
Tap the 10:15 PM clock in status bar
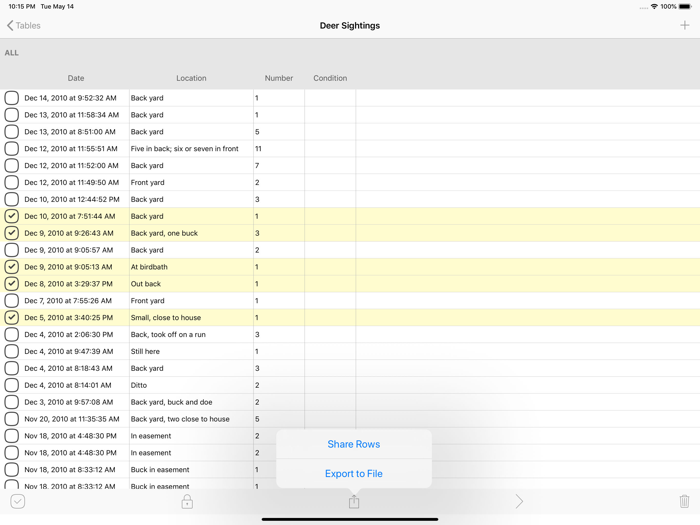21,6
